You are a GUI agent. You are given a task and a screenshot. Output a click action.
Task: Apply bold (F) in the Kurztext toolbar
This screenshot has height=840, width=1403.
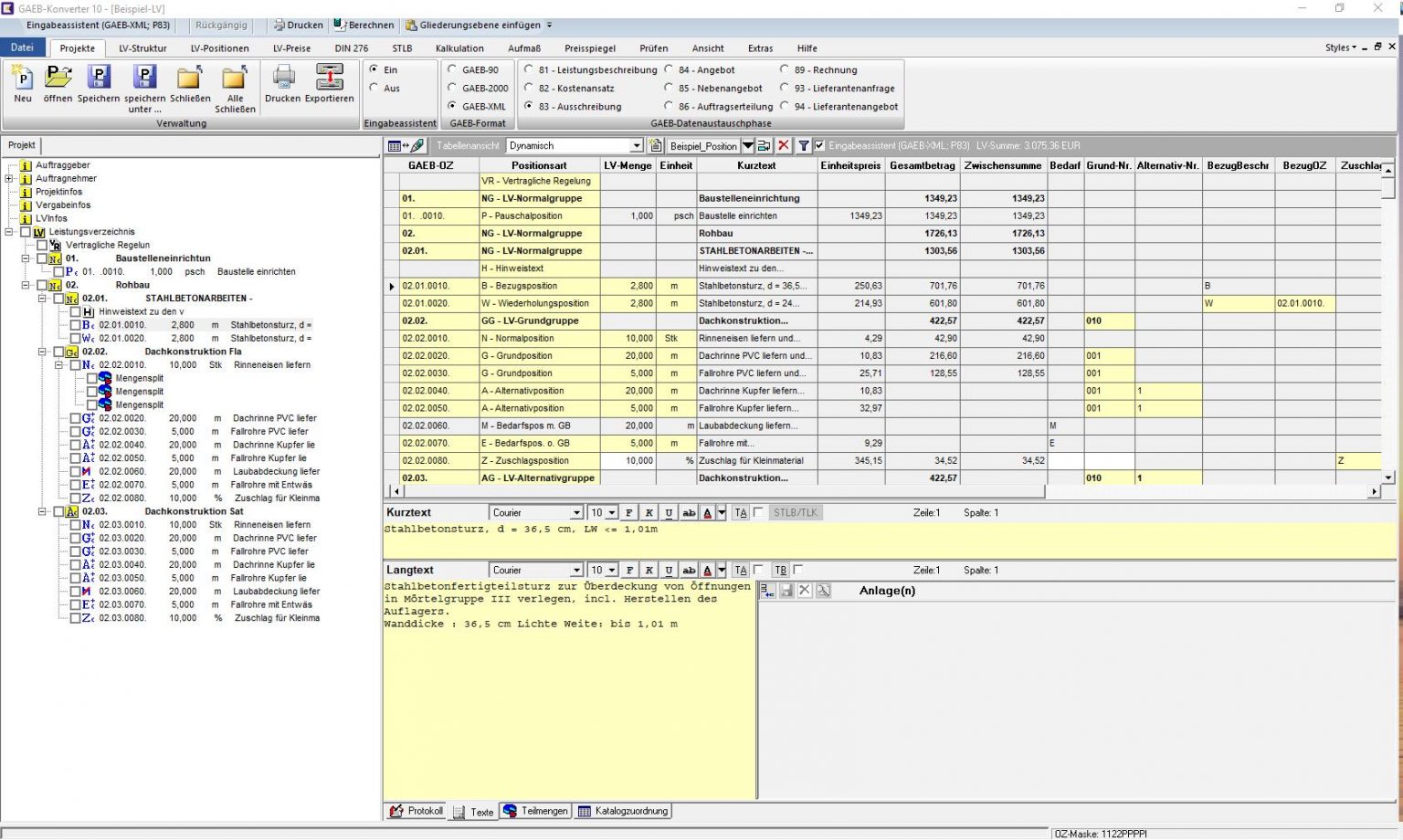[629, 513]
